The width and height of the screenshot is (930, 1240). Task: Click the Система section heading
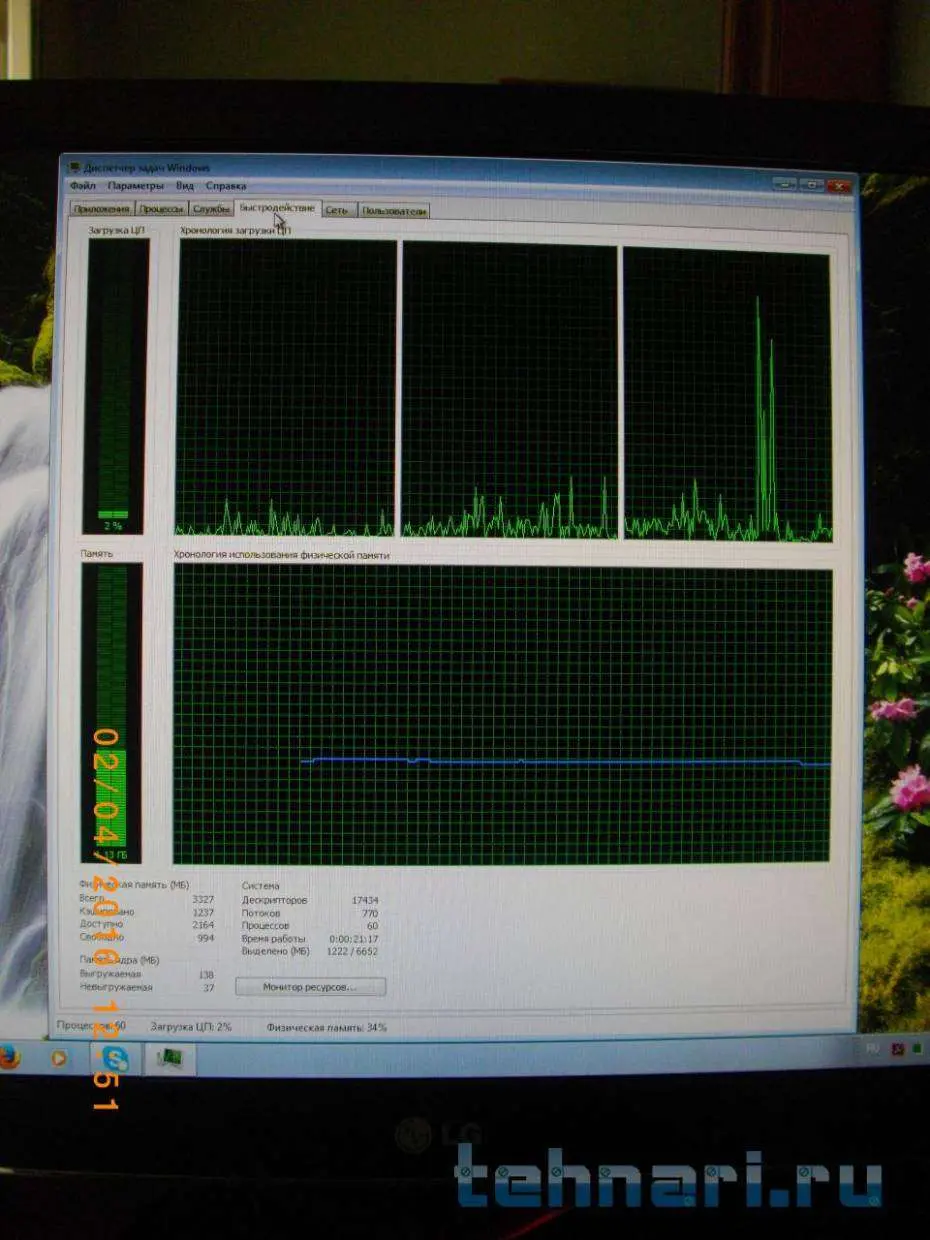tap(261, 886)
